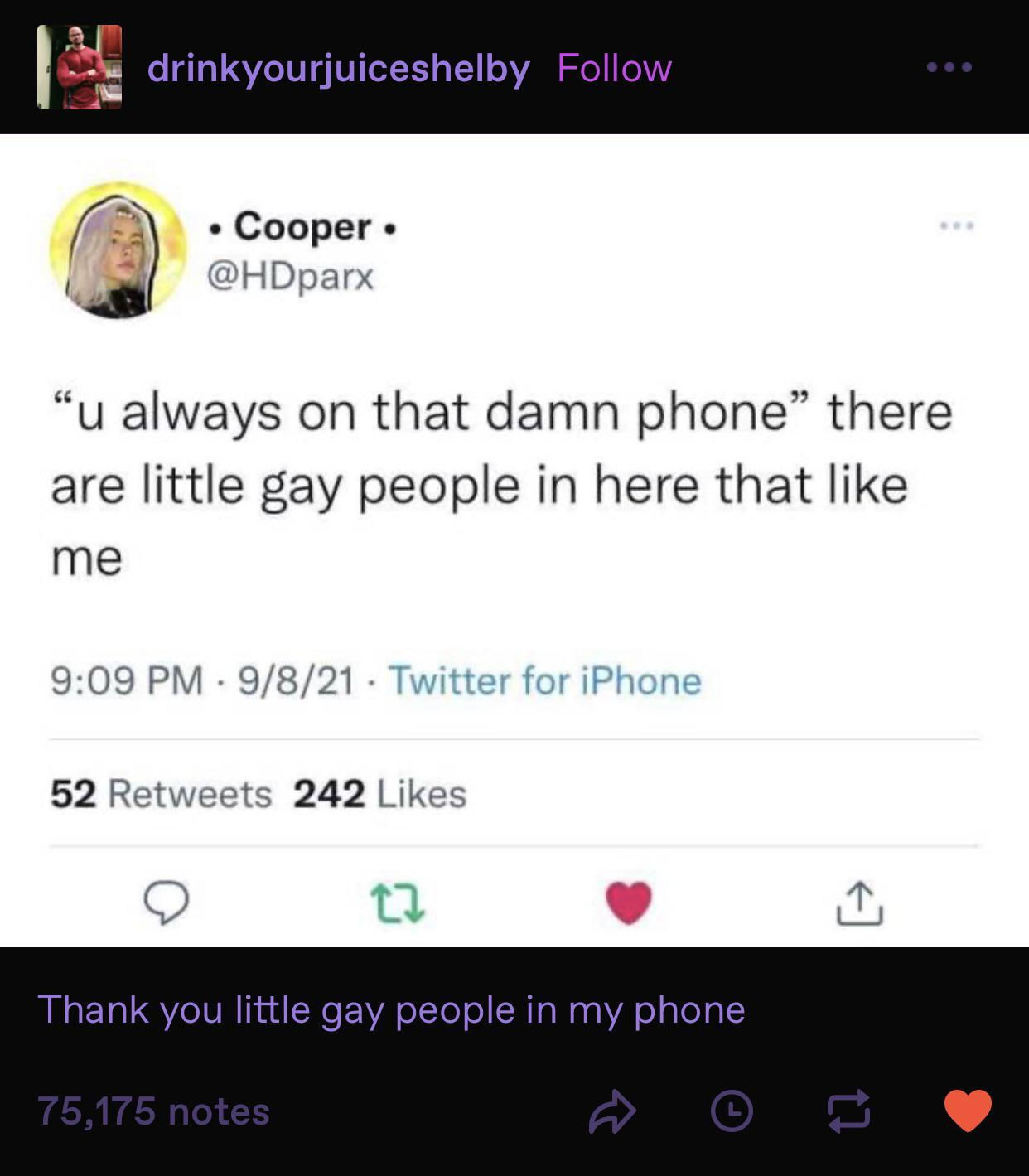Tap the @HDparx Twitter handle
This screenshot has height=1176, width=1029.
point(290,276)
